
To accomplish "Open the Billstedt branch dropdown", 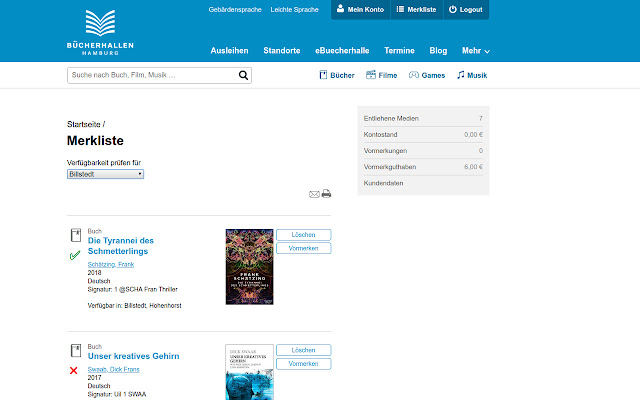I will click(x=105, y=174).
